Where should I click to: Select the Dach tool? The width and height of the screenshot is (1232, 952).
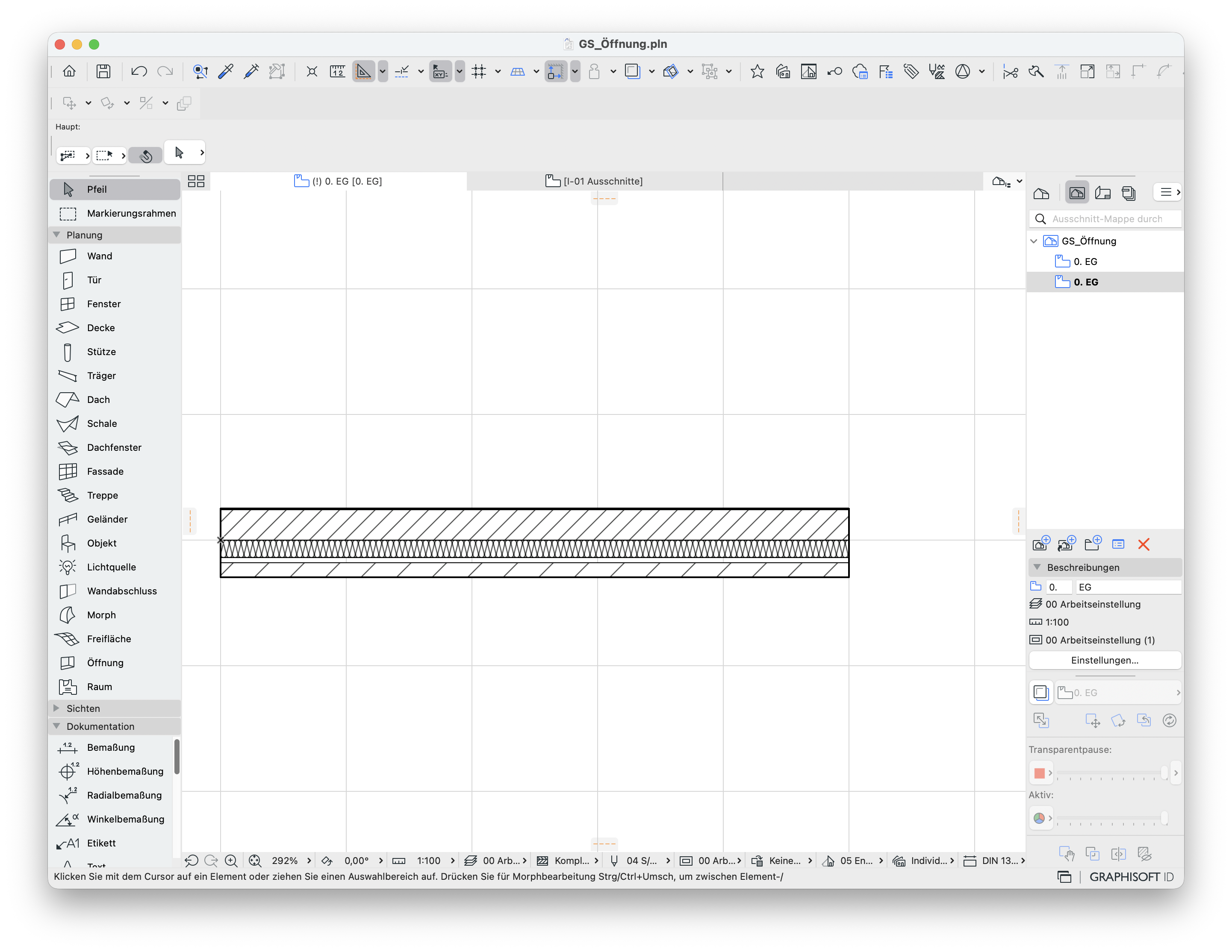tap(115, 400)
